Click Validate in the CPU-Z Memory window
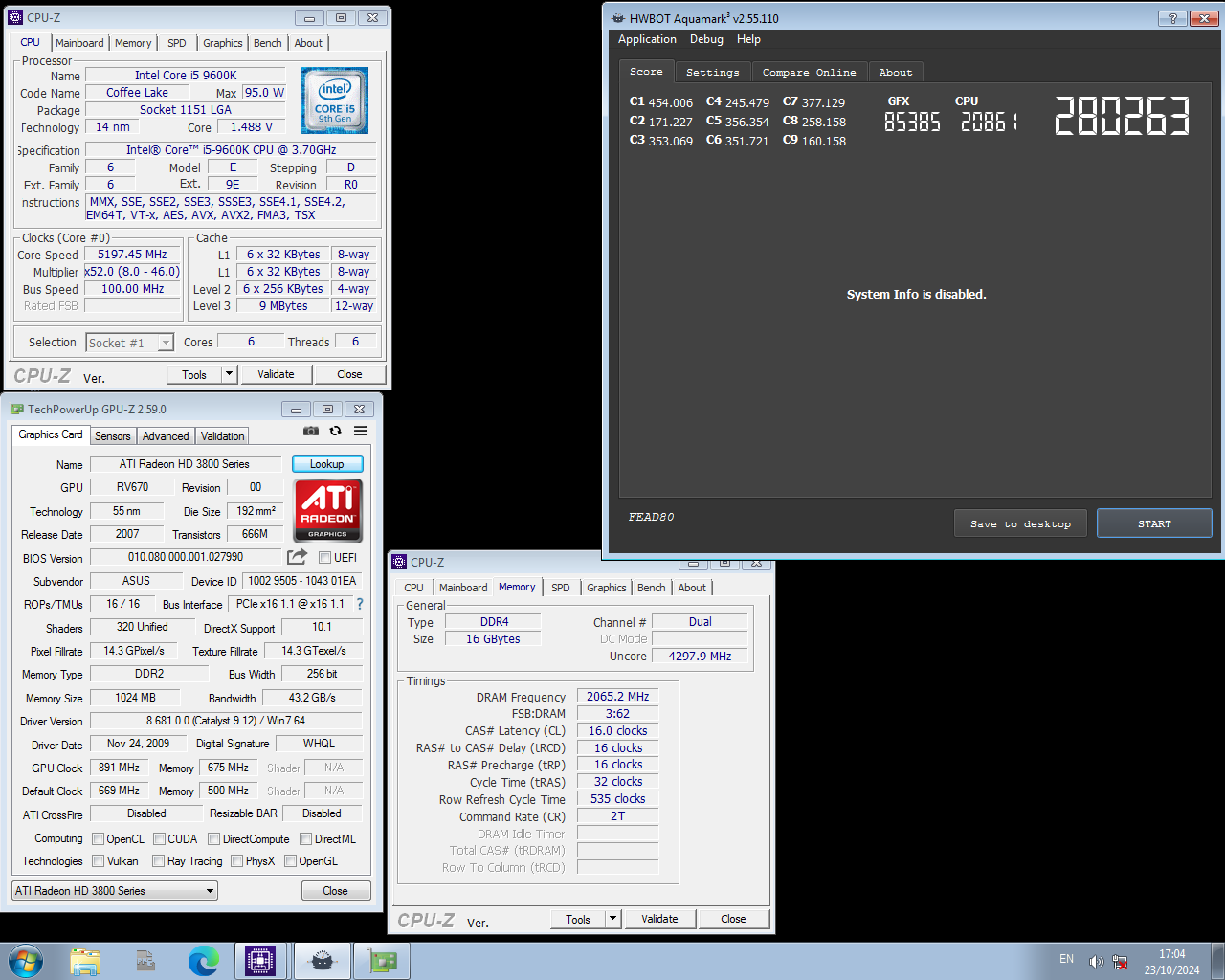 click(x=659, y=919)
